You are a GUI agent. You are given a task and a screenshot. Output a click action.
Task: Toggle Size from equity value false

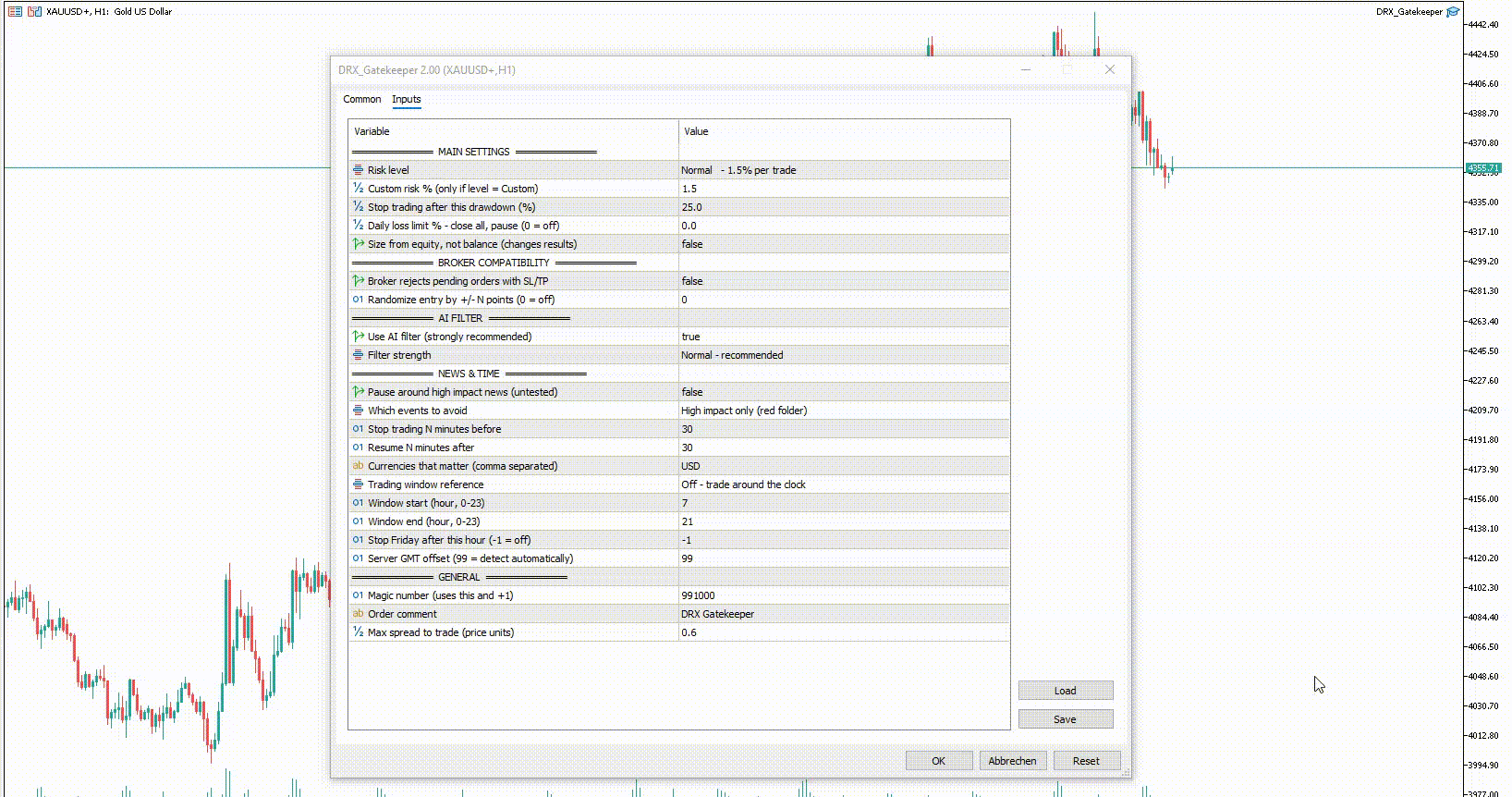[844, 244]
